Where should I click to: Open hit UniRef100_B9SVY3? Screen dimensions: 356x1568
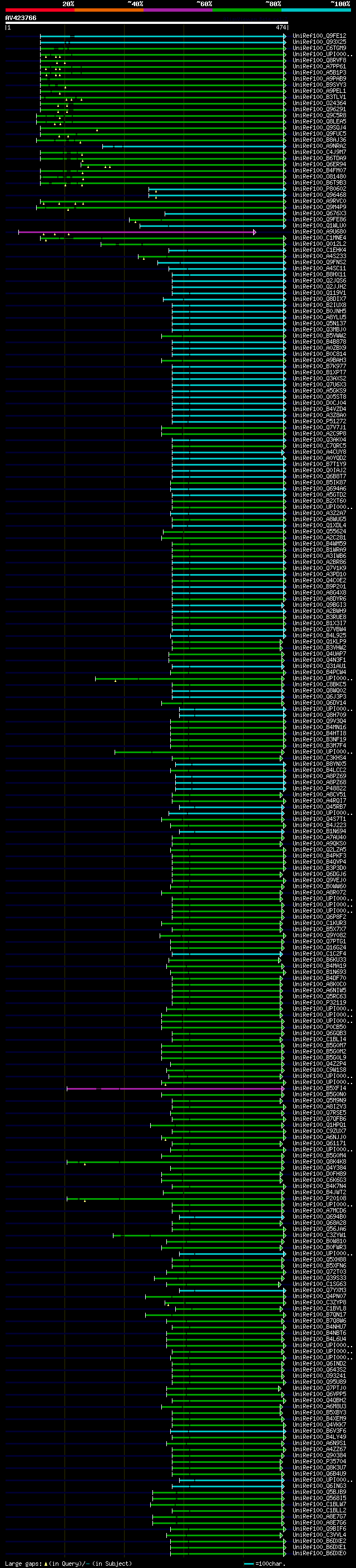pos(319,85)
